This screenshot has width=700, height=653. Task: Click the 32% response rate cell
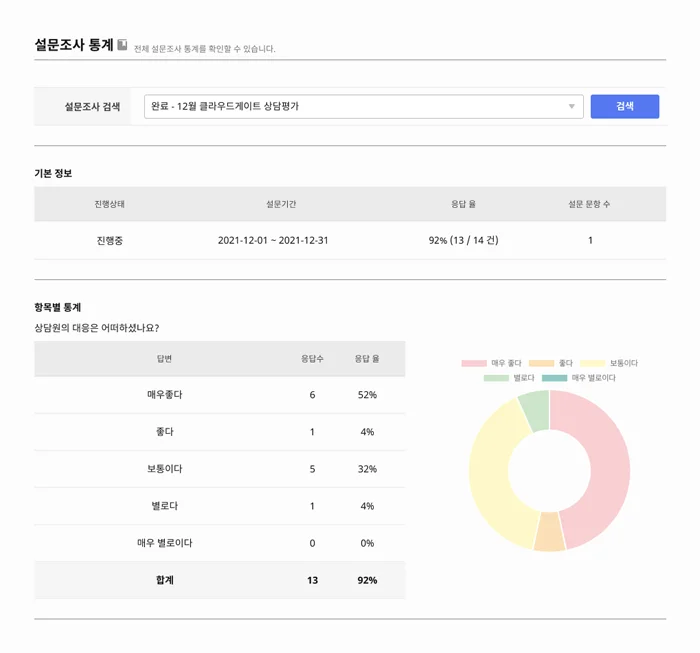point(367,469)
